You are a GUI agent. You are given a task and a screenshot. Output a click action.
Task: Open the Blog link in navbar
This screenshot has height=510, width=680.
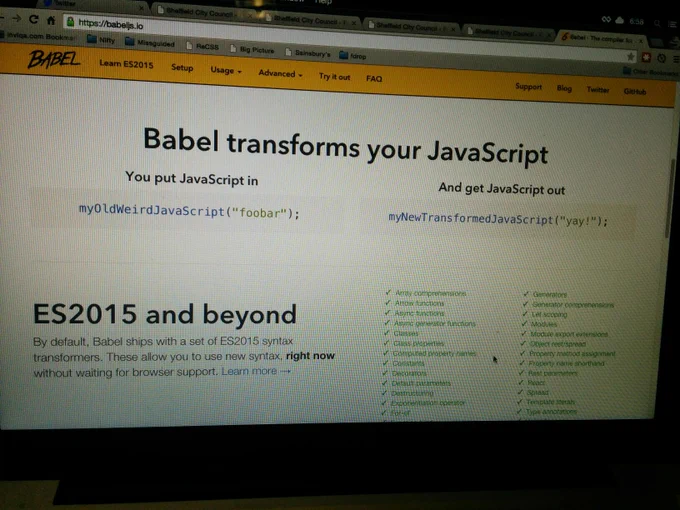pos(564,88)
